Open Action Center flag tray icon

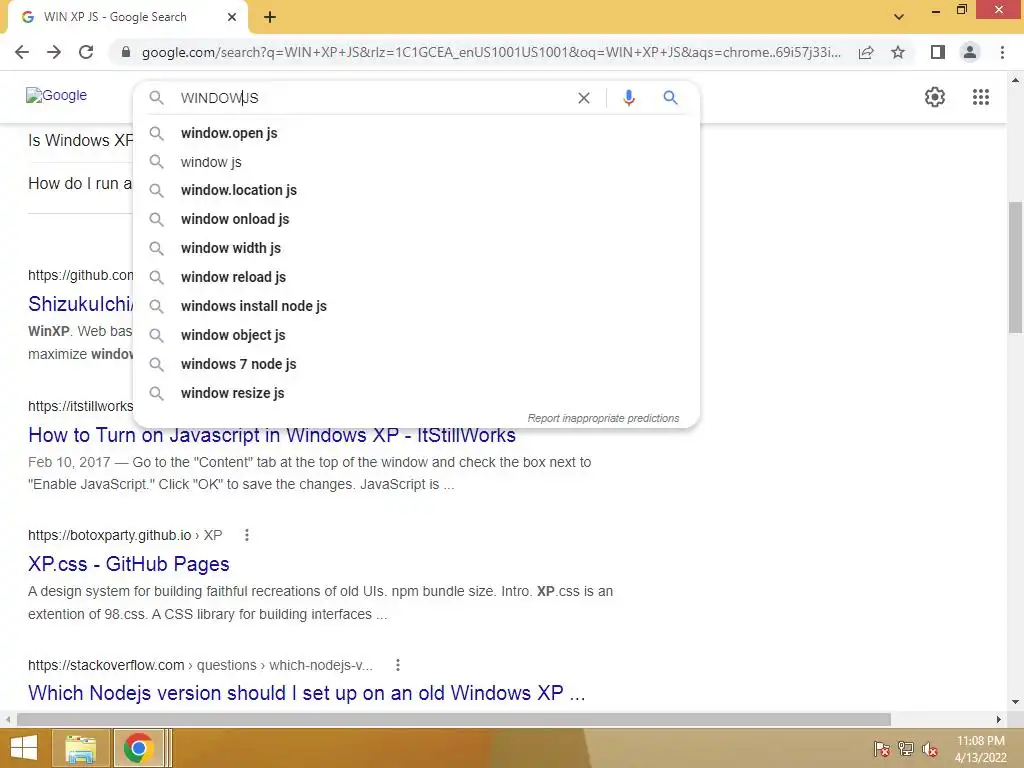coord(881,749)
